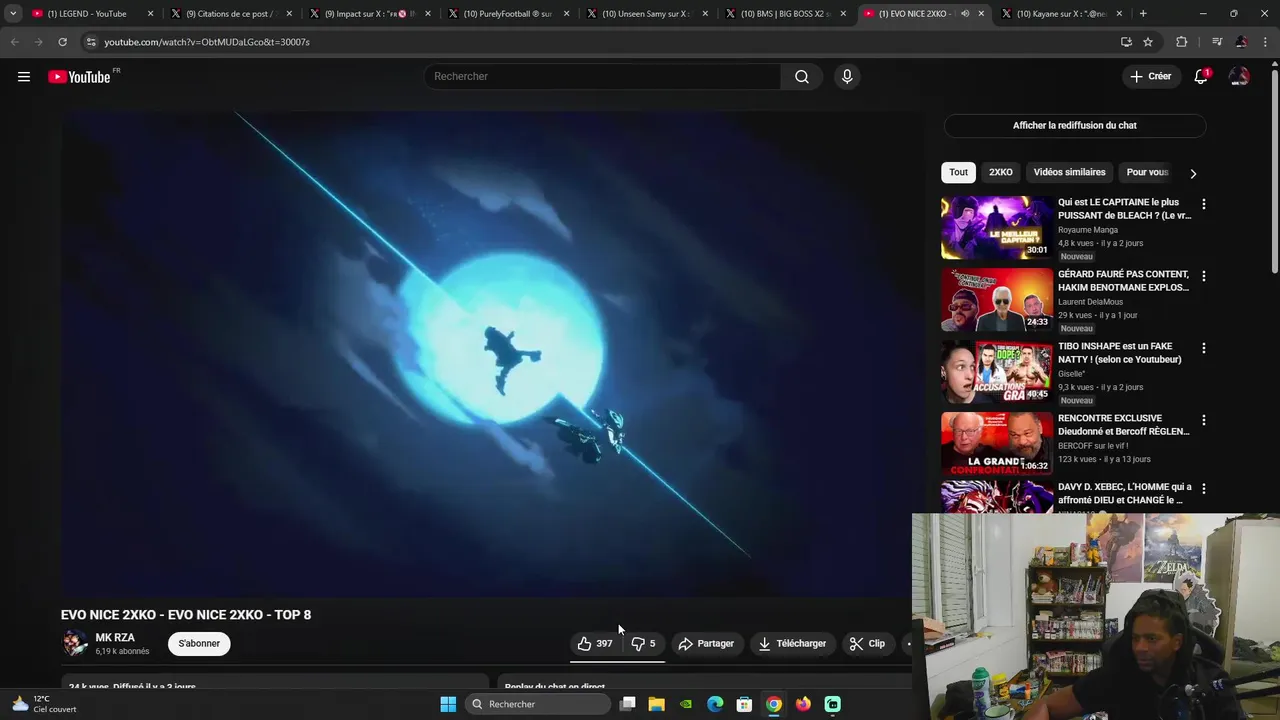Show more filter chips with right chevron
Viewport: 1280px width, 720px height.
coord(1193,173)
